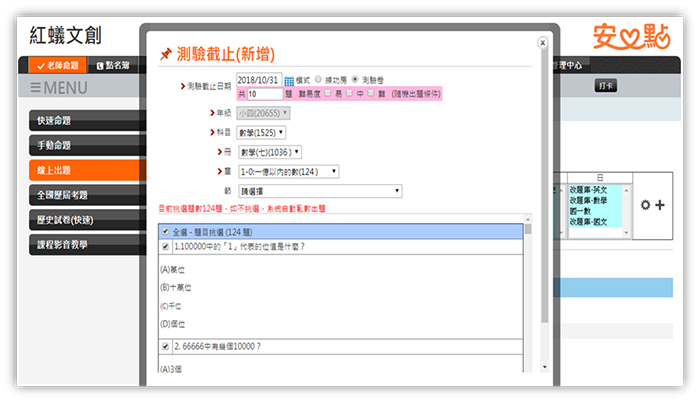Viewport: 700px width, 403px height.
Task: Select the 練功房 mode radio button
Action: (x=319, y=79)
